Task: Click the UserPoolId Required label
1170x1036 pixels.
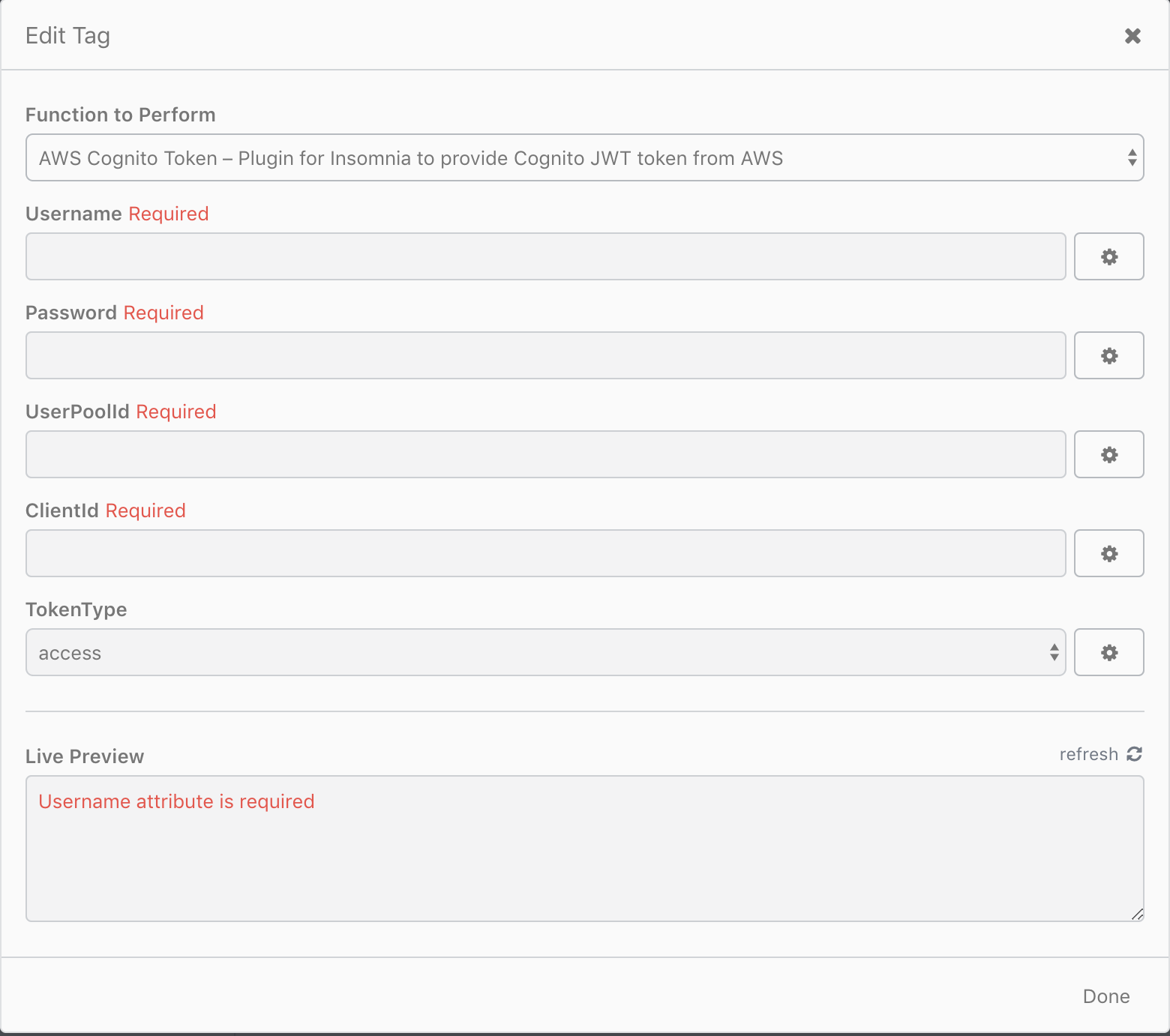Action: pos(121,412)
